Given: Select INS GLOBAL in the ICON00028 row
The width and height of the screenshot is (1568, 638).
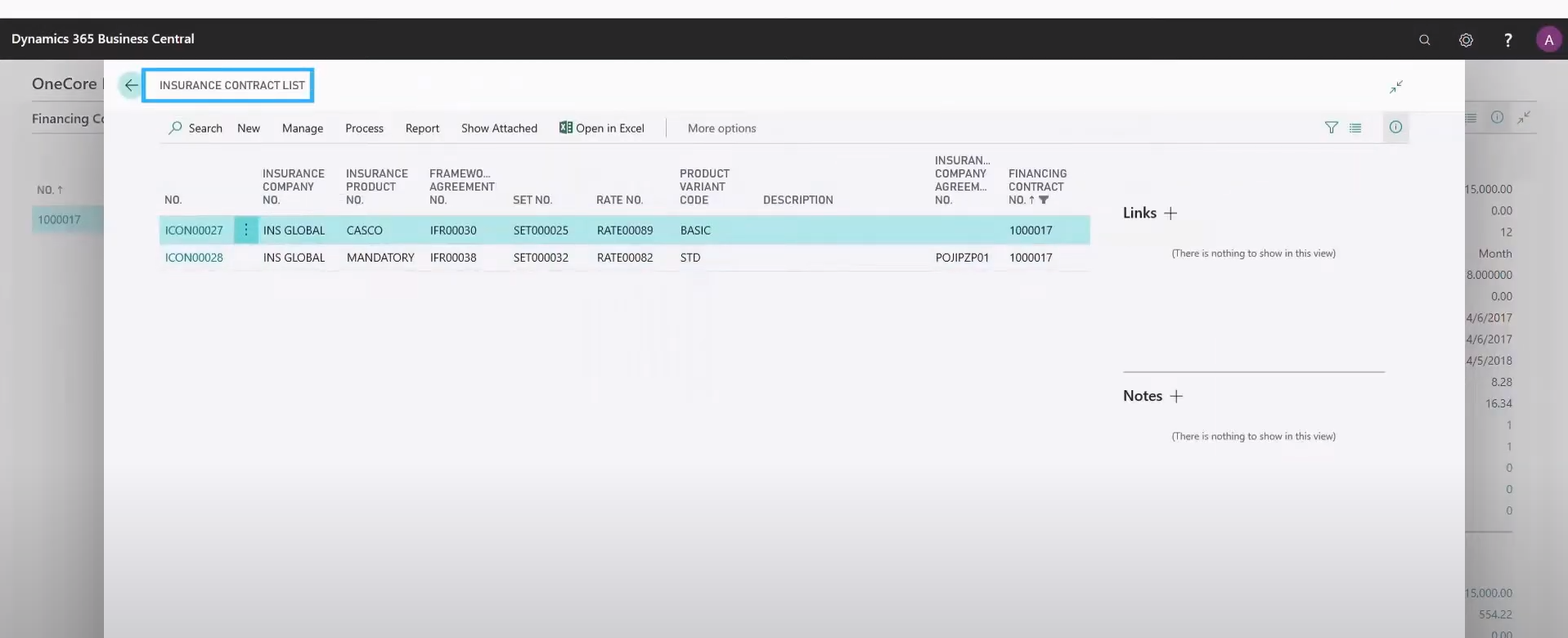Looking at the screenshot, I should point(294,258).
